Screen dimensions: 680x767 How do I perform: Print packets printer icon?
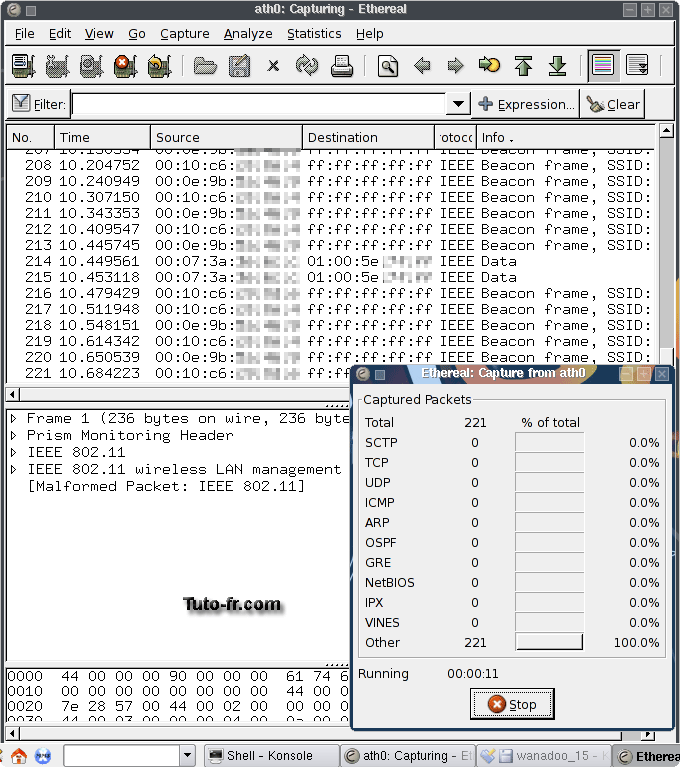point(341,66)
